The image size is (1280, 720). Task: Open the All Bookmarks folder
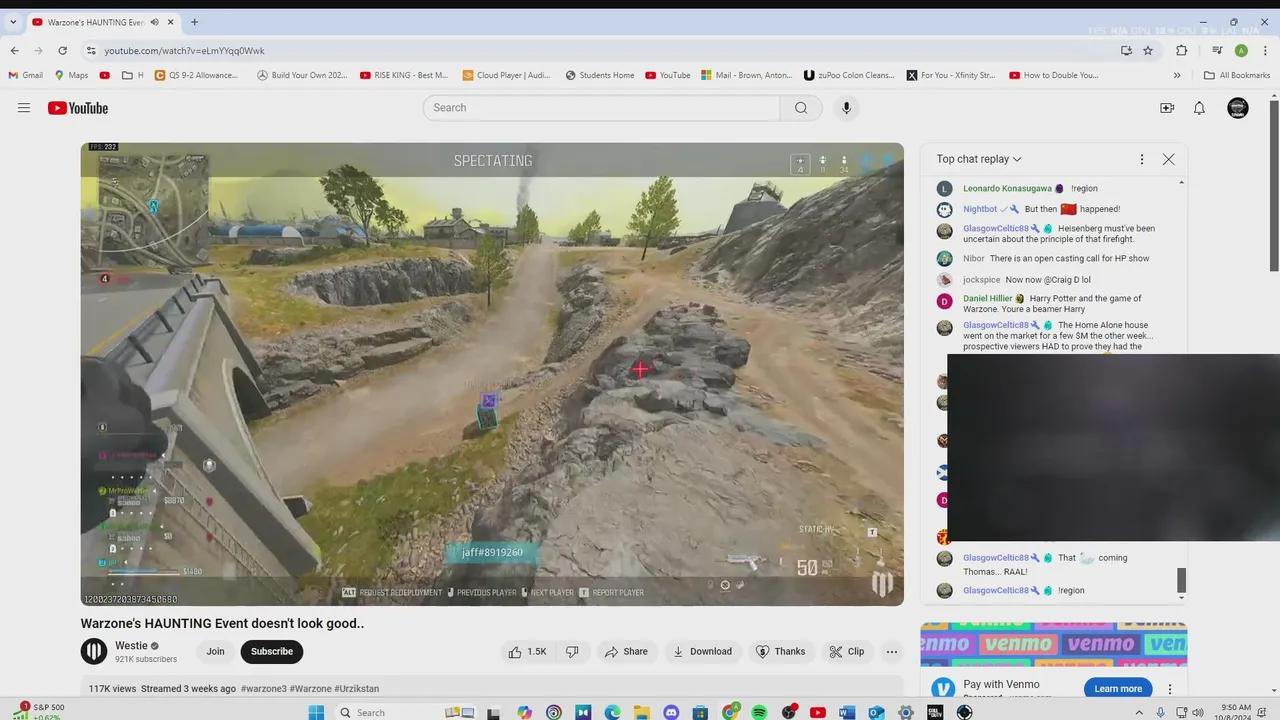(x=1237, y=75)
